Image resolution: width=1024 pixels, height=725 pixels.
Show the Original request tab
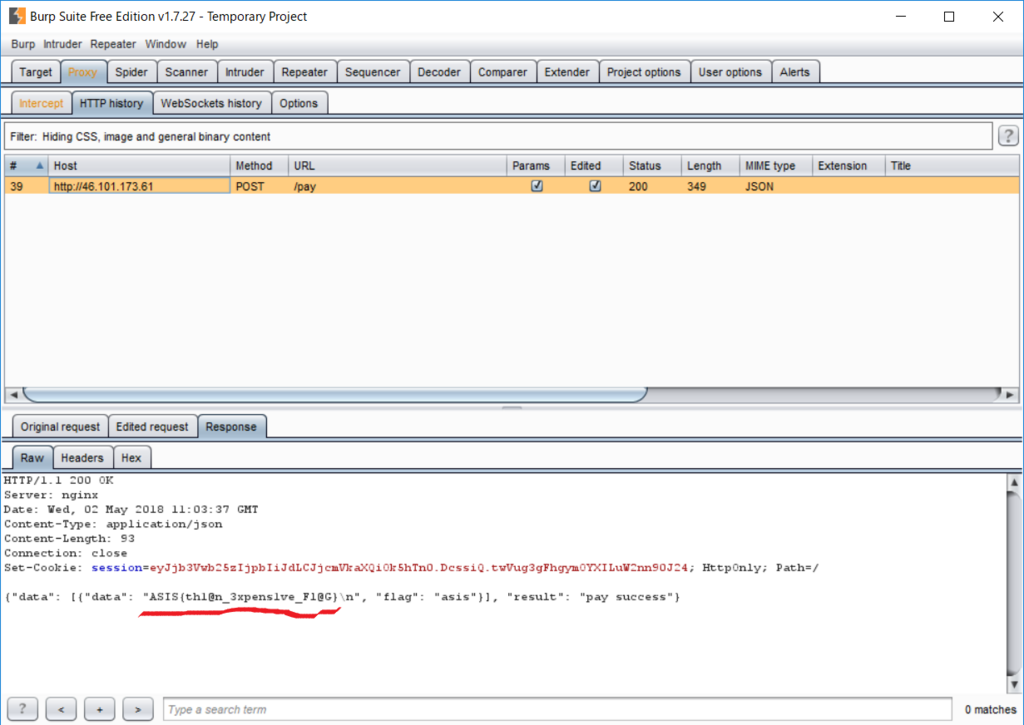tap(60, 427)
